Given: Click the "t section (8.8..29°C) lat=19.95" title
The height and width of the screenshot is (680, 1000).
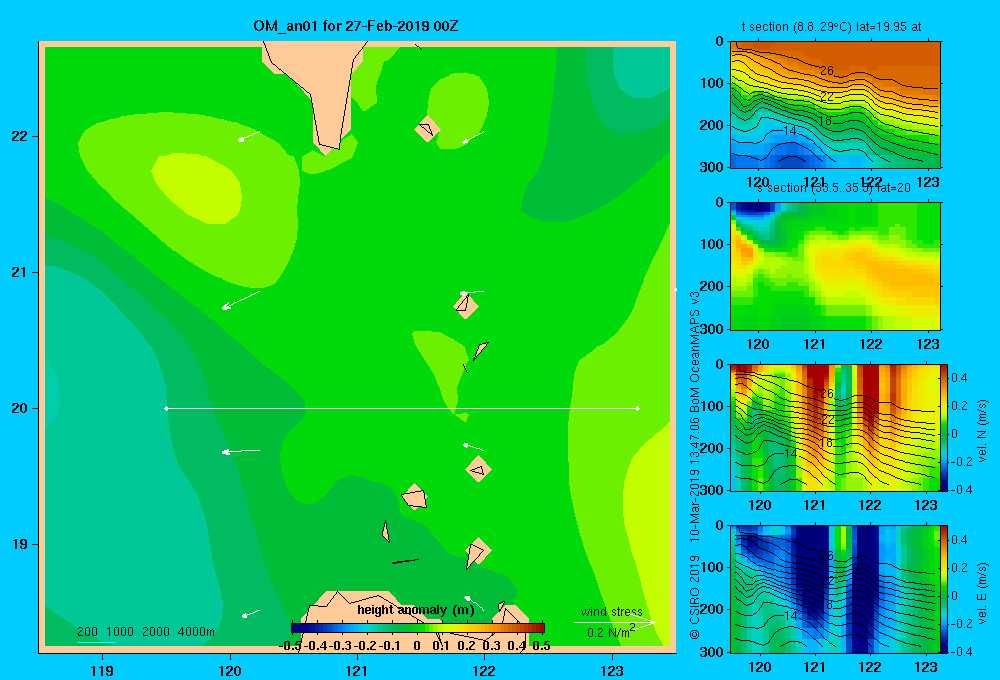Looking at the screenshot, I should [x=831, y=27].
